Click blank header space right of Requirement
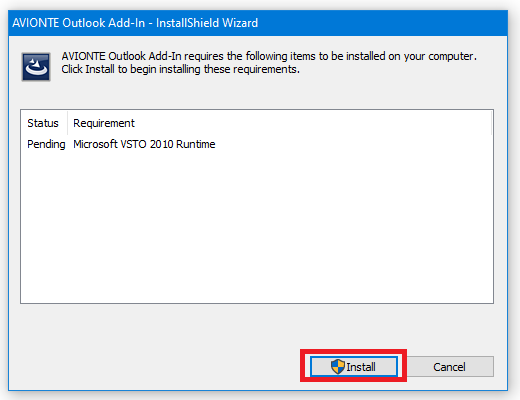Screen dimensions: 520x400 pos(313,123)
